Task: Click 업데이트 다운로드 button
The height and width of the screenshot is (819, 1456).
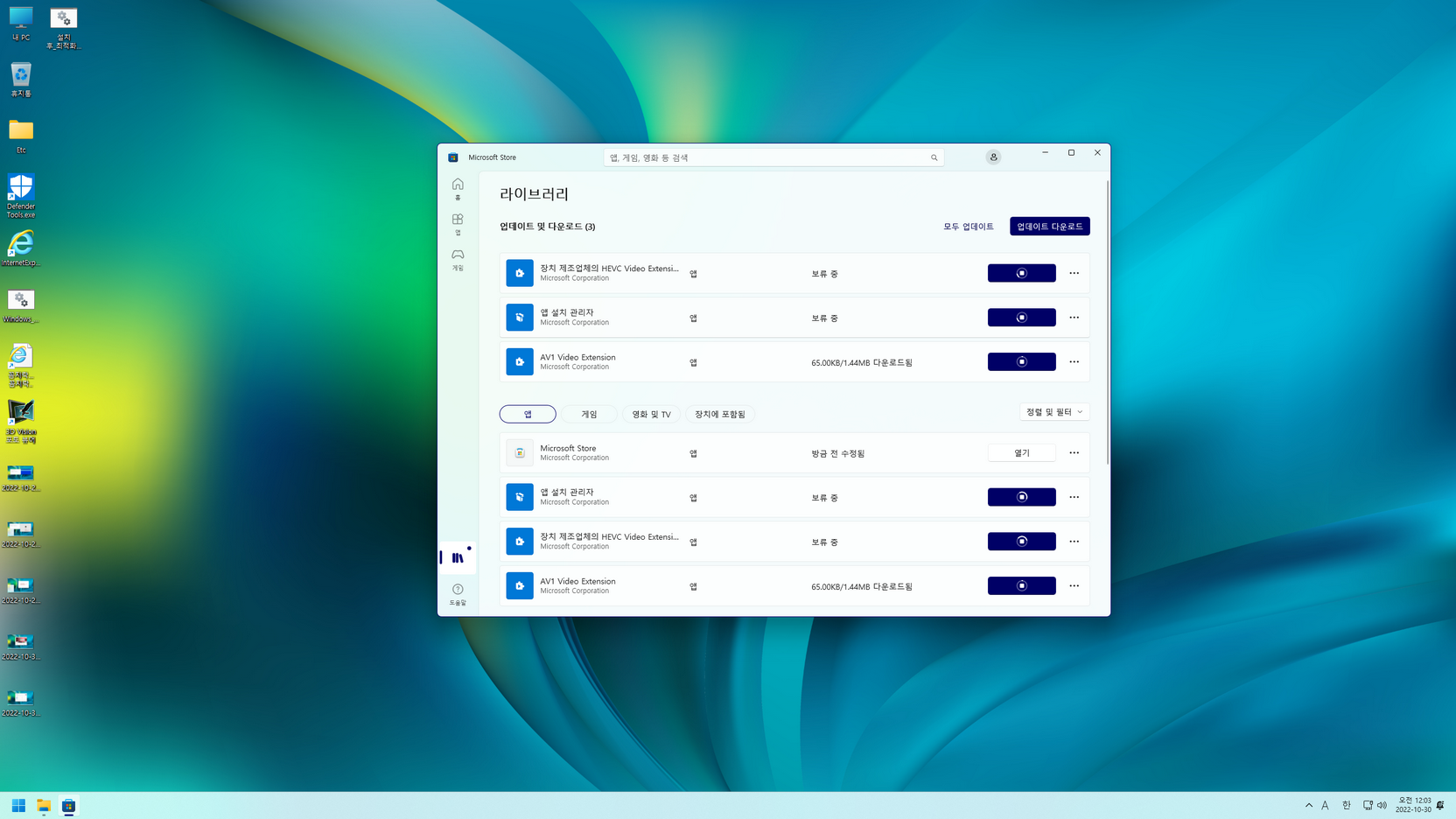Action: coord(1049,227)
